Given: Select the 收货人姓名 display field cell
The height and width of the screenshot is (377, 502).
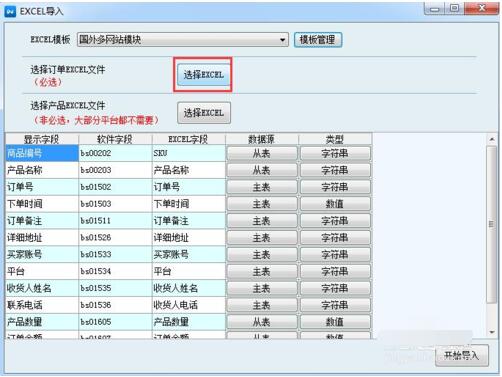Looking at the screenshot, I should pos(42,288).
